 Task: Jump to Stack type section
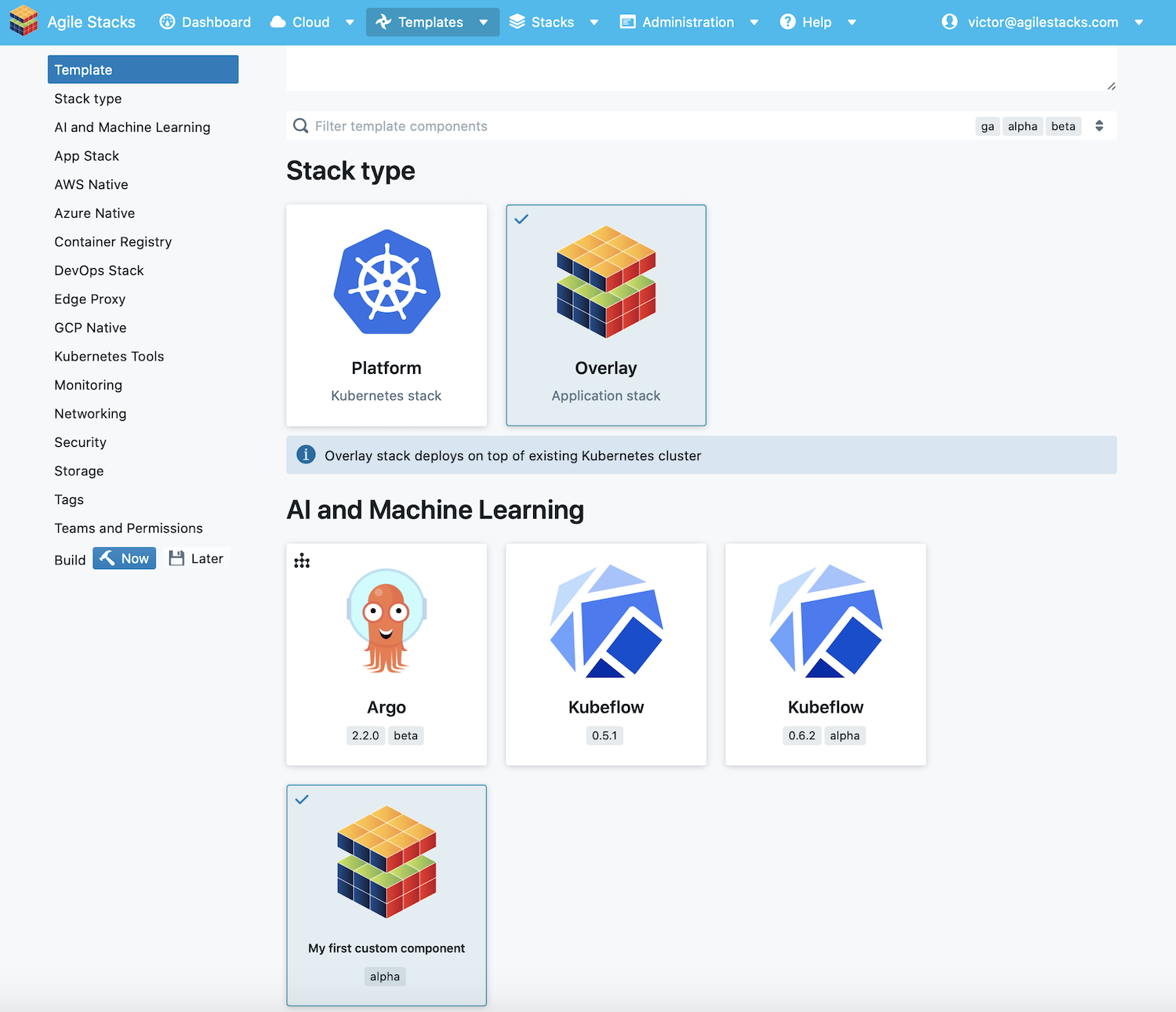[88, 99]
